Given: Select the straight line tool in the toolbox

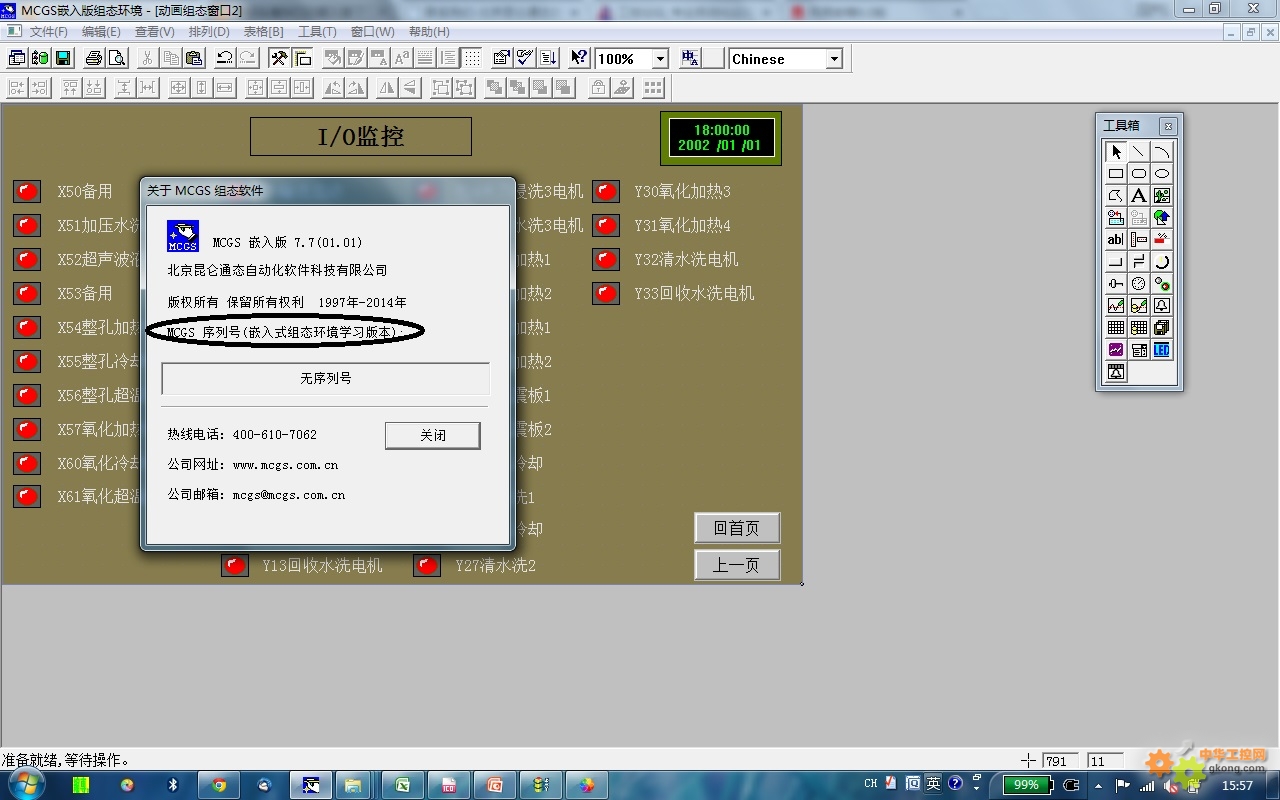Looking at the screenshot, I should pos(1139,152).
